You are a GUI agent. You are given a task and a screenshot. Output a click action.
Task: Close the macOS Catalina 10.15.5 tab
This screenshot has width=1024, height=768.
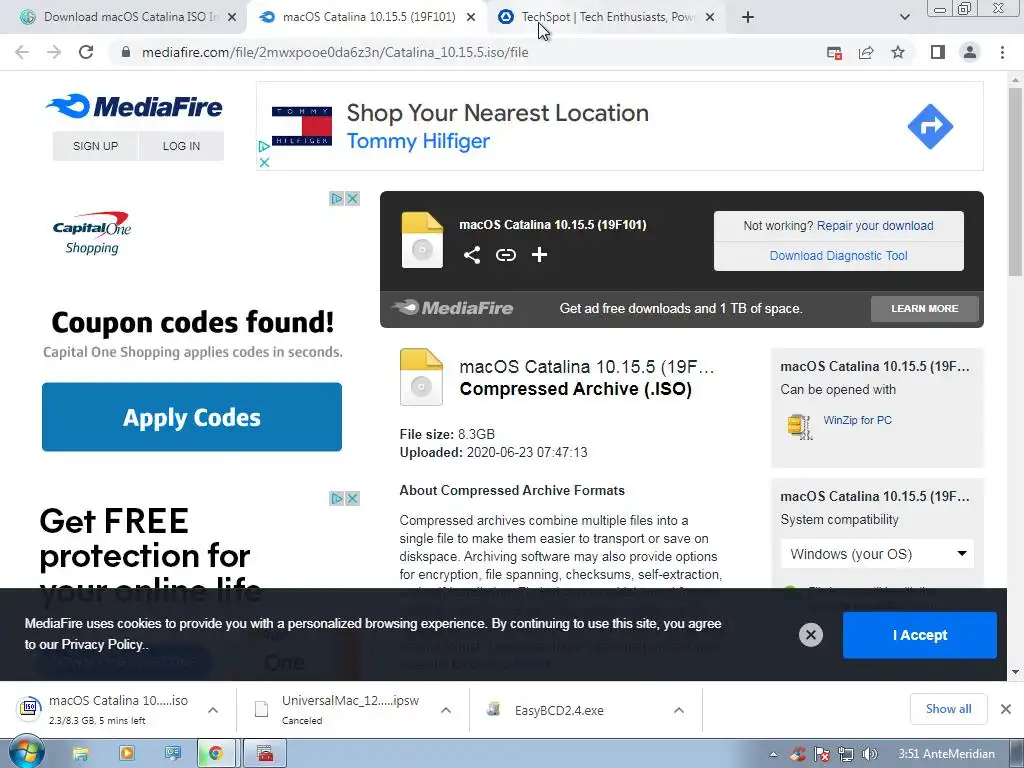click(x=471, y=17)
